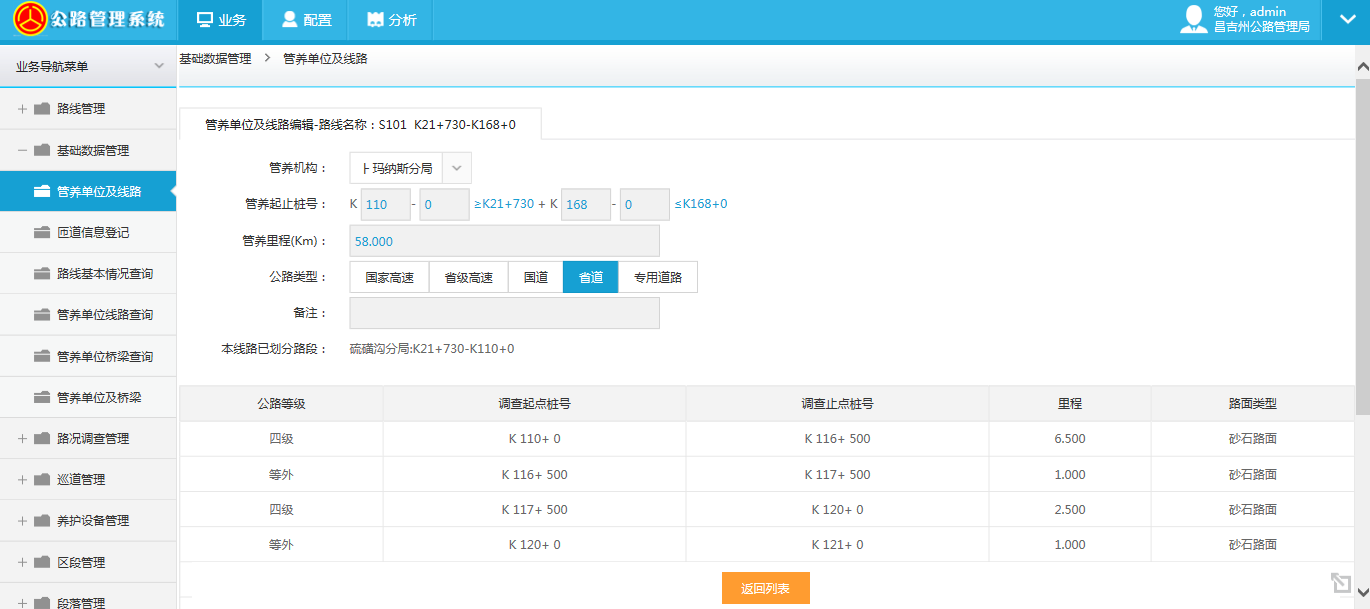The height and width of the screenshot is (609, 1370).
Task: Click the 备注 input field
Action: coord(504,313)
